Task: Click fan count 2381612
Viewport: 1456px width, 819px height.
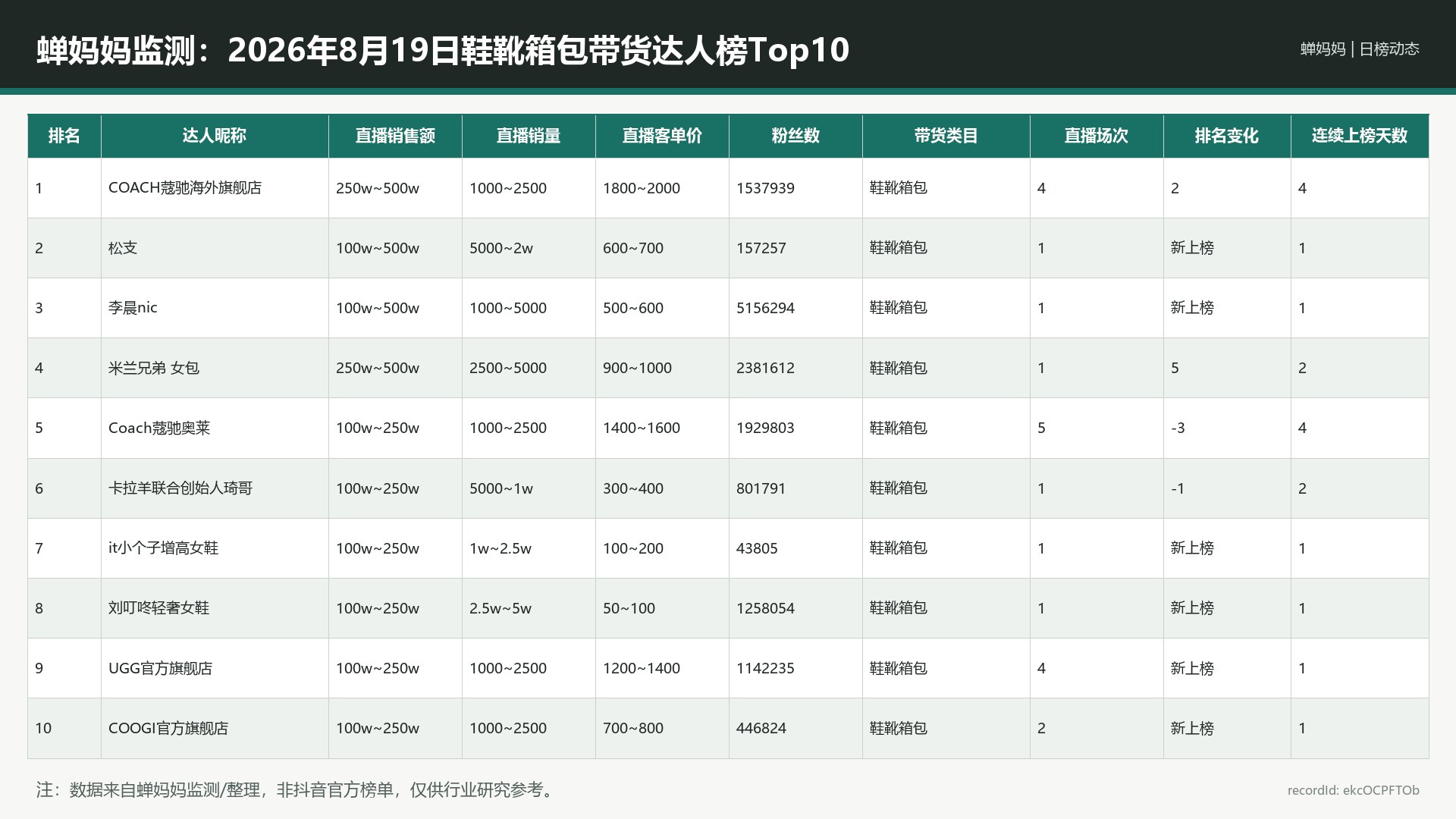Action: pyautogui.click(x=765, y=368)
